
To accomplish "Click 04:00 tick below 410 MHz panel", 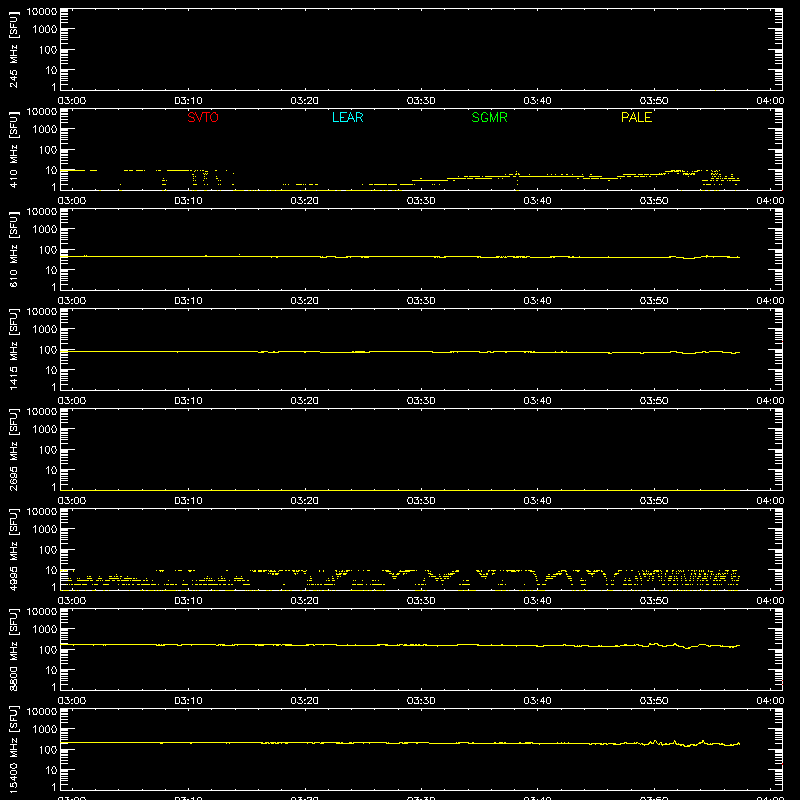I will pyautogui.click(x=770, y=201).
